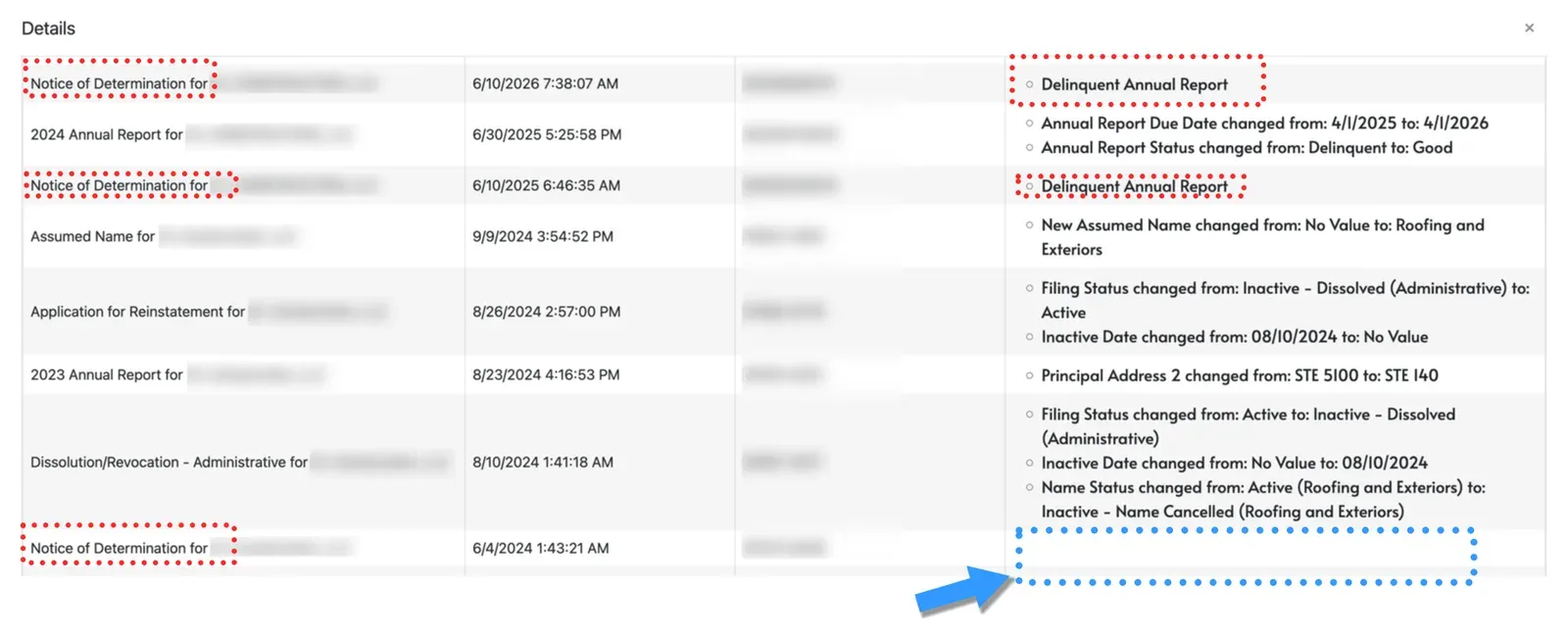The height and width of the screenshot is (639, 1568).
Task: Open the 2023 Annual Report entry
Action: 107,374
